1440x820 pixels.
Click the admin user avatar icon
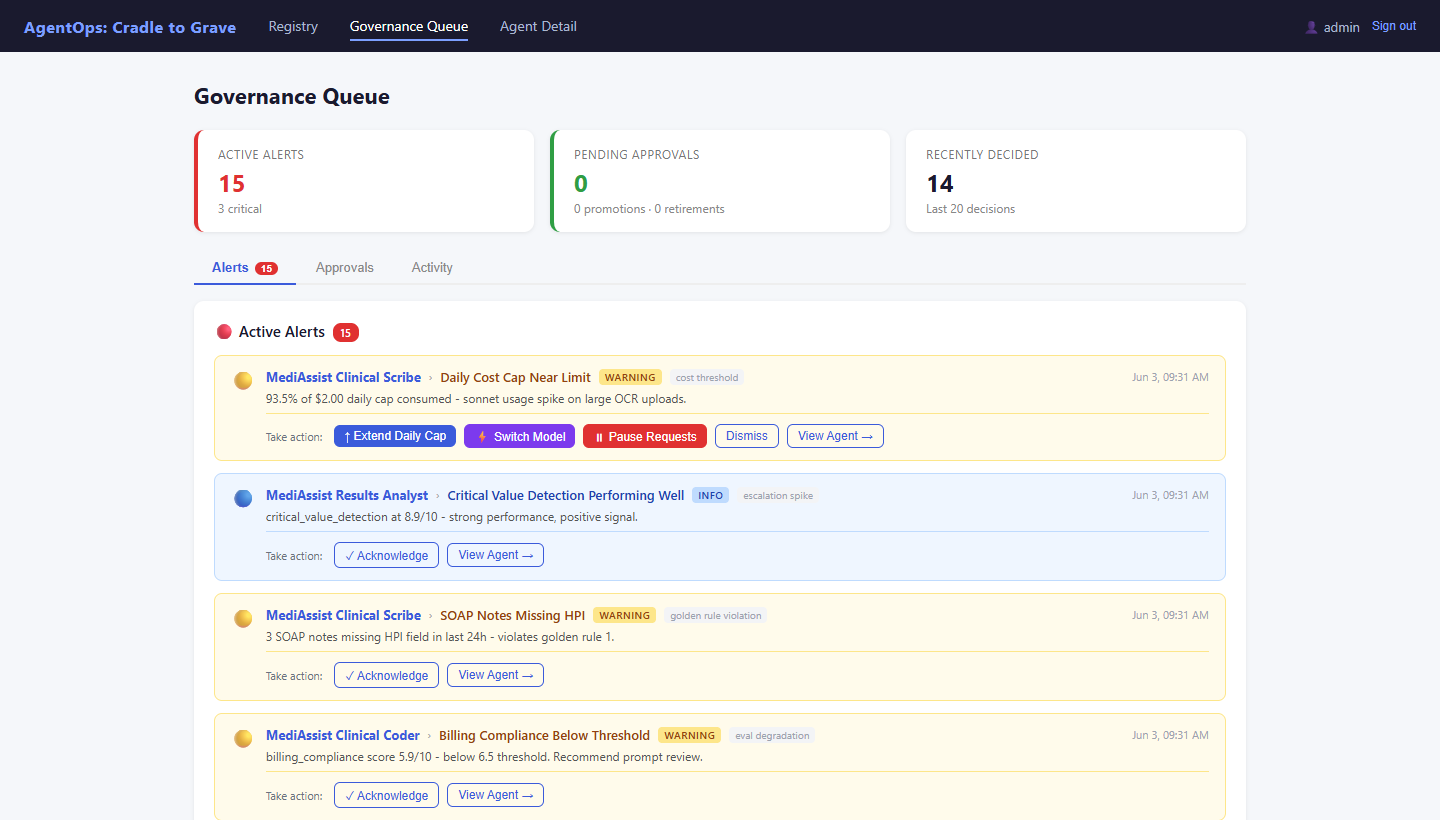coord(1311,27)
